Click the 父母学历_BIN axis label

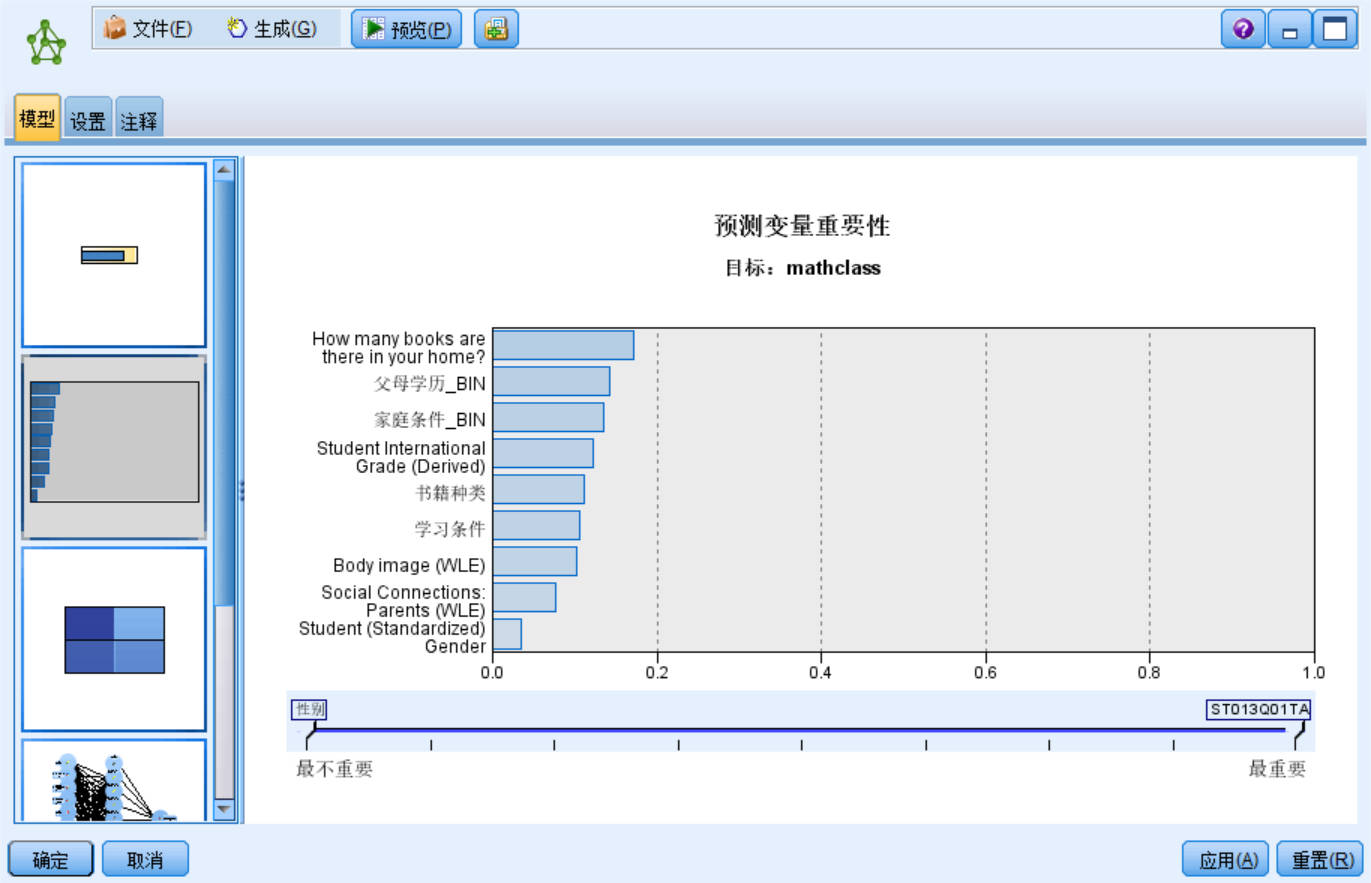pyautogui.click(x=430, y=384)
